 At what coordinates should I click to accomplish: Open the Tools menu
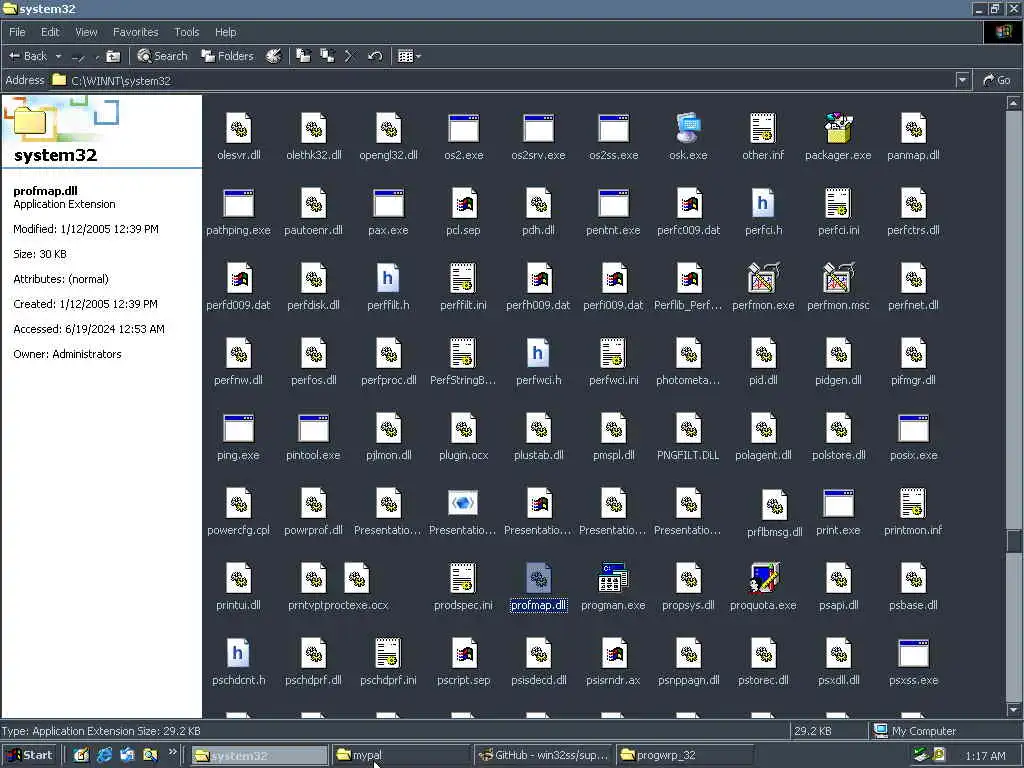pyautogui.click(x=187, y=32)
